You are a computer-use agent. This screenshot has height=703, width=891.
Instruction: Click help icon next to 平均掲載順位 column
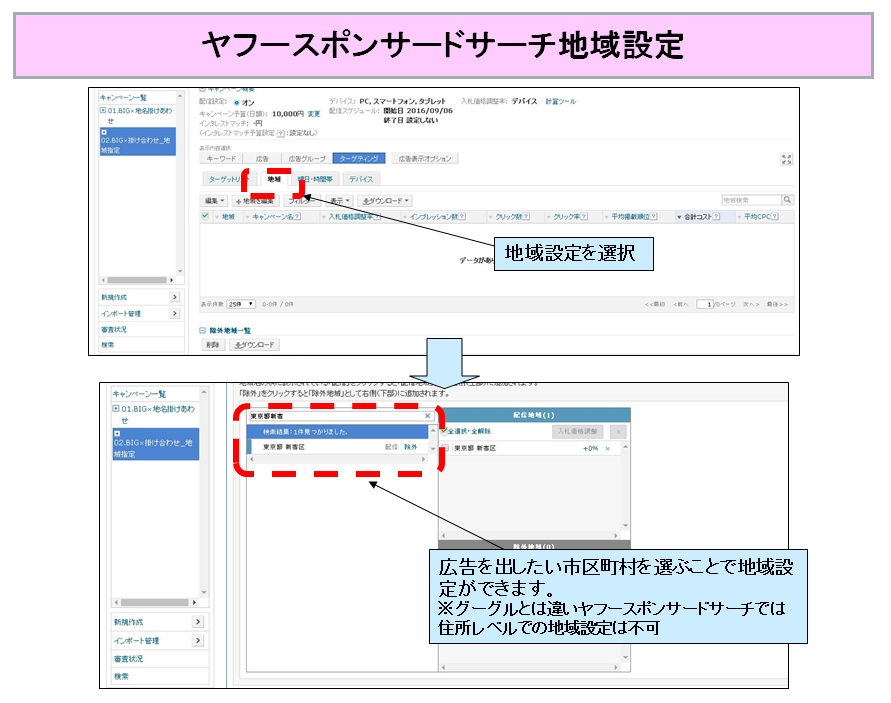point(654,217)
